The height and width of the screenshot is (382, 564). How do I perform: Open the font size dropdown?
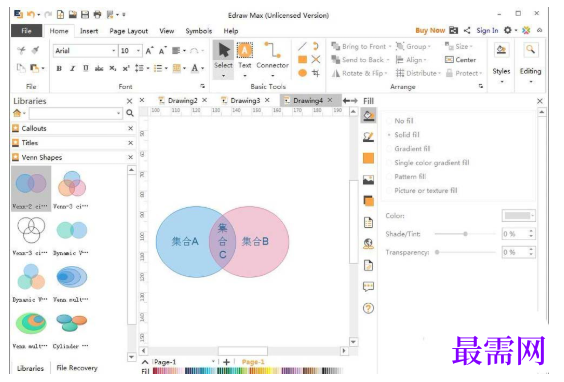[x=138, y=51]
